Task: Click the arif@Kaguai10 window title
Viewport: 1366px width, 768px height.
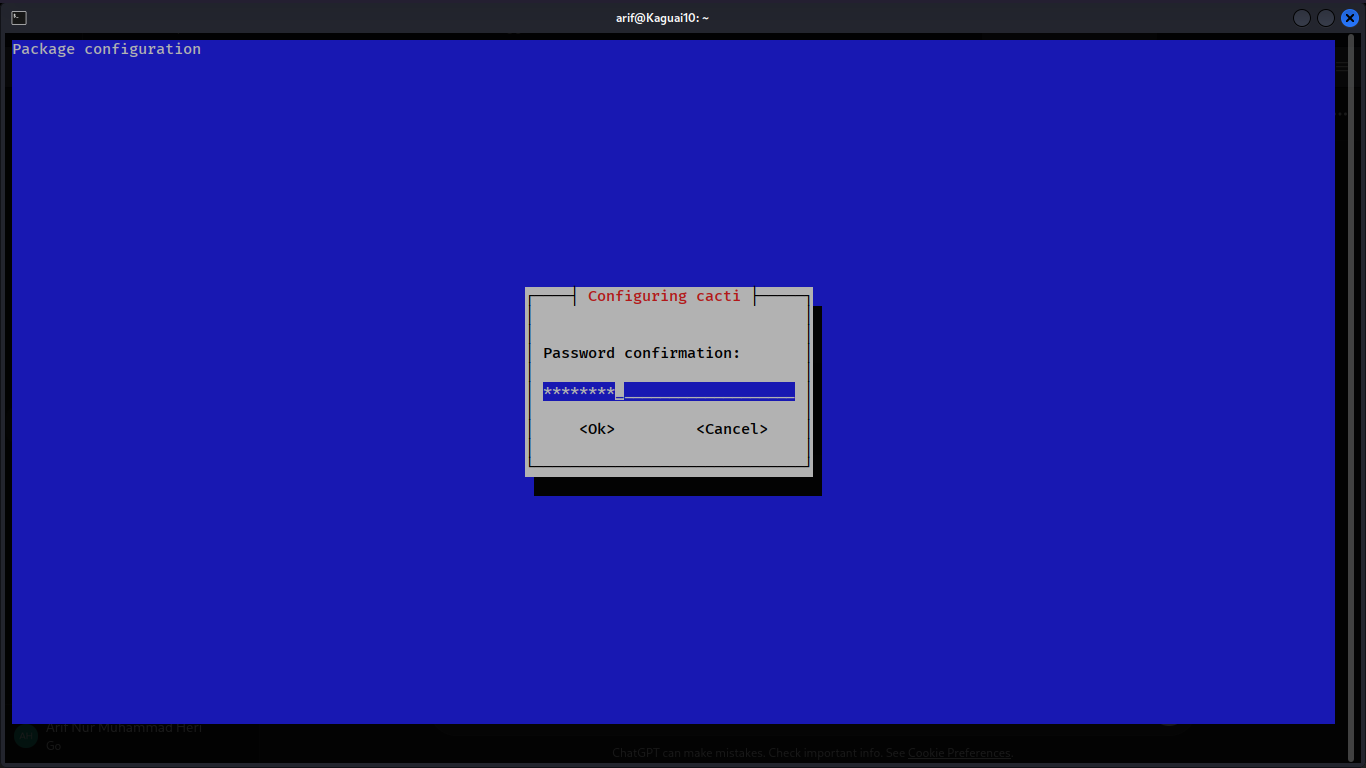Action: [662, 18]
